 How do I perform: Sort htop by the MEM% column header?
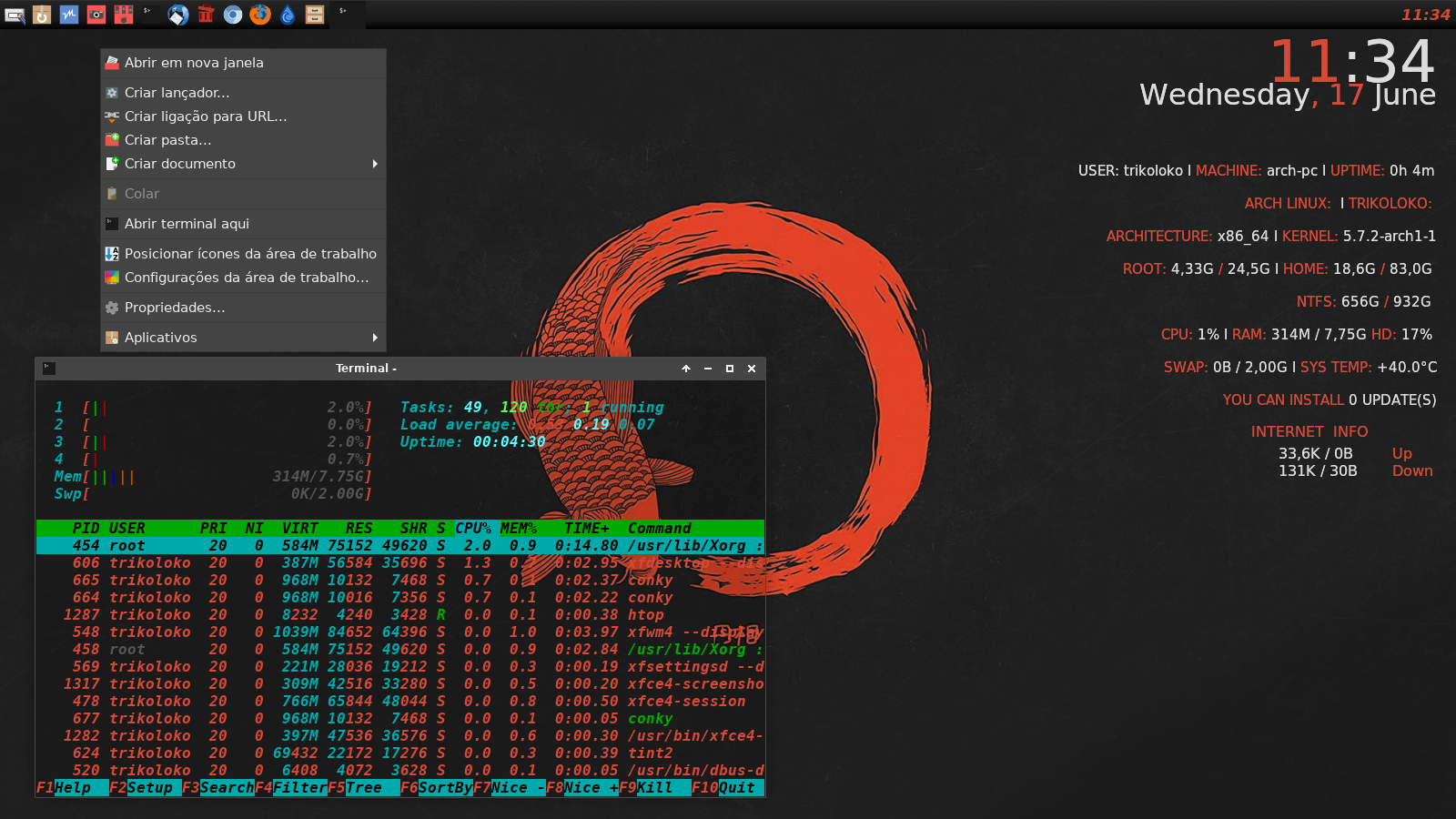click(518, 529)
